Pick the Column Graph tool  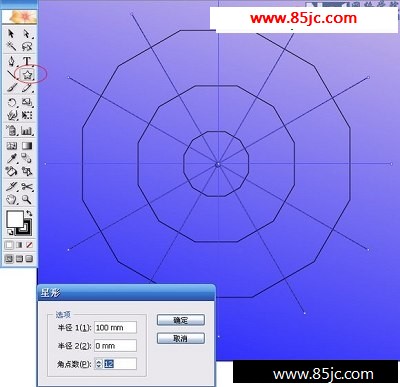[27, 130]
